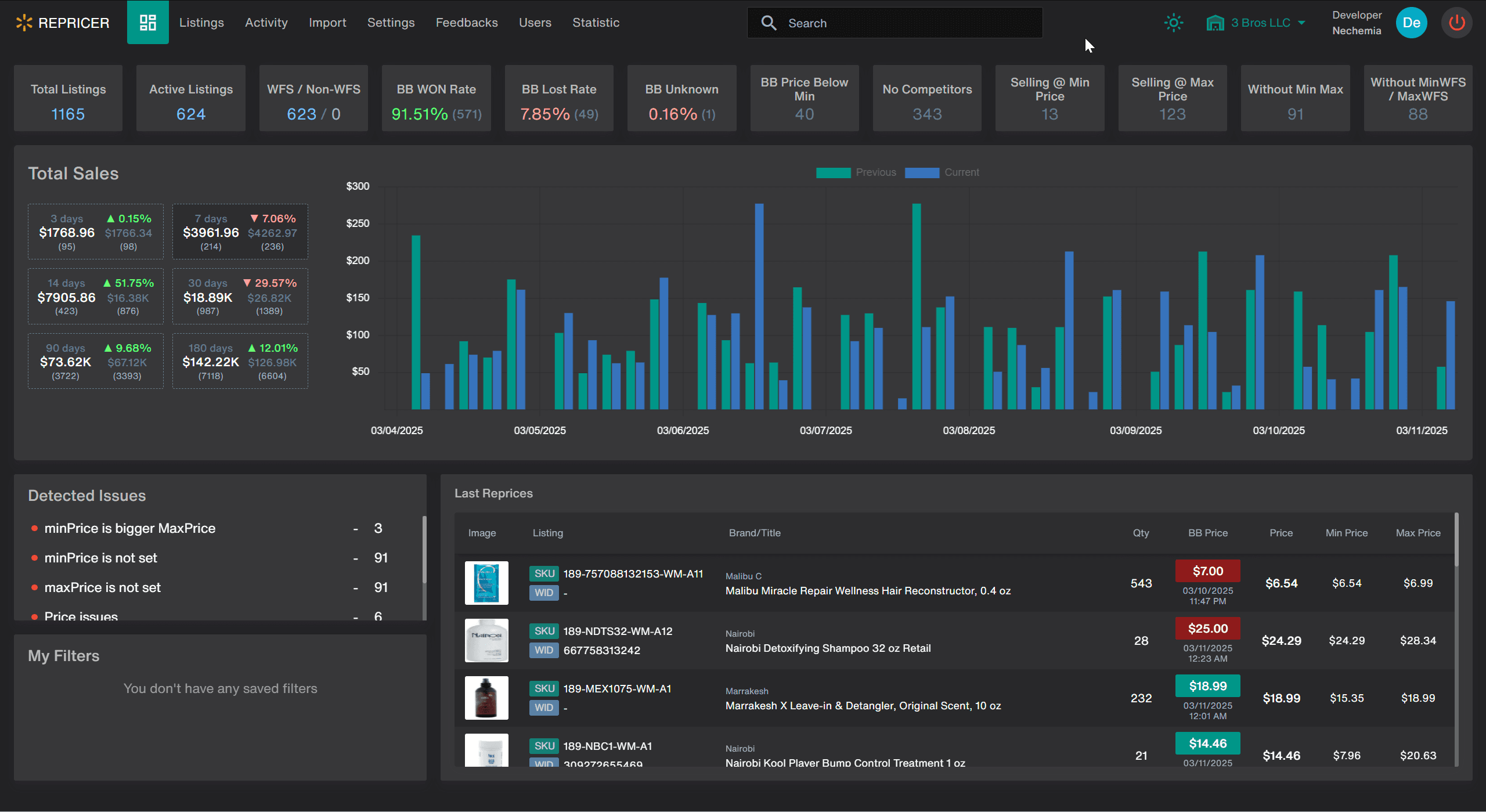
Task: Click SKU badge for 189-757088132153-WM-A11
Action: click(x=544, y=573)
